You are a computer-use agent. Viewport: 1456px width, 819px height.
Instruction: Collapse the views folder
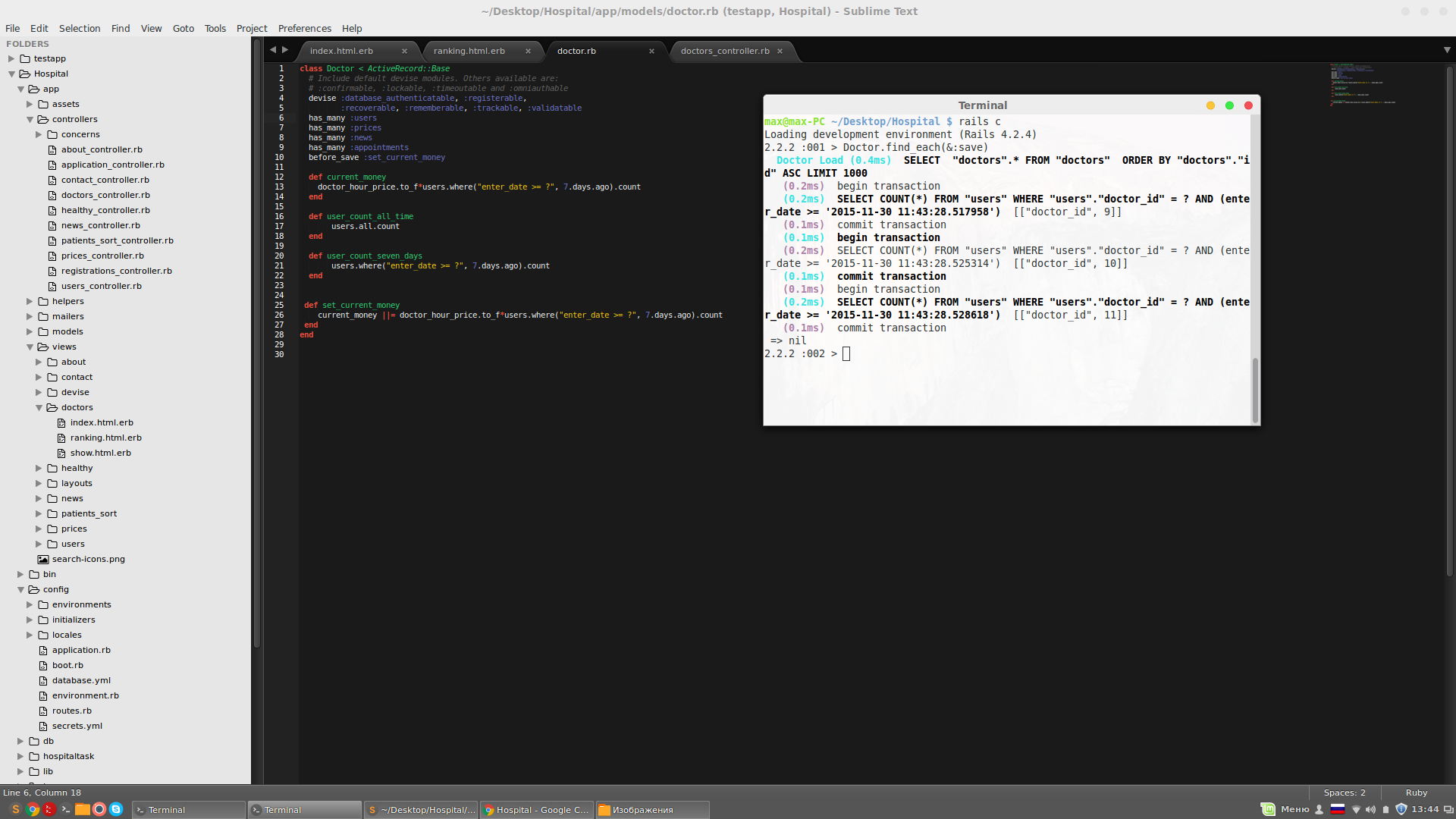pos(30,347)
